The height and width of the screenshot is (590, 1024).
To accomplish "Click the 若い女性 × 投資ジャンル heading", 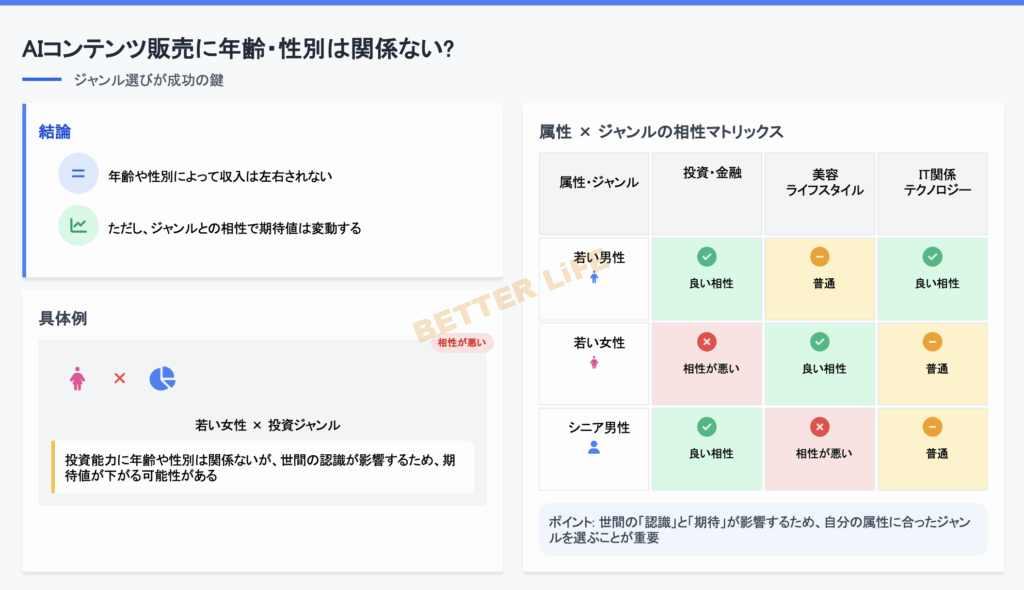I will tap(267, 425).
